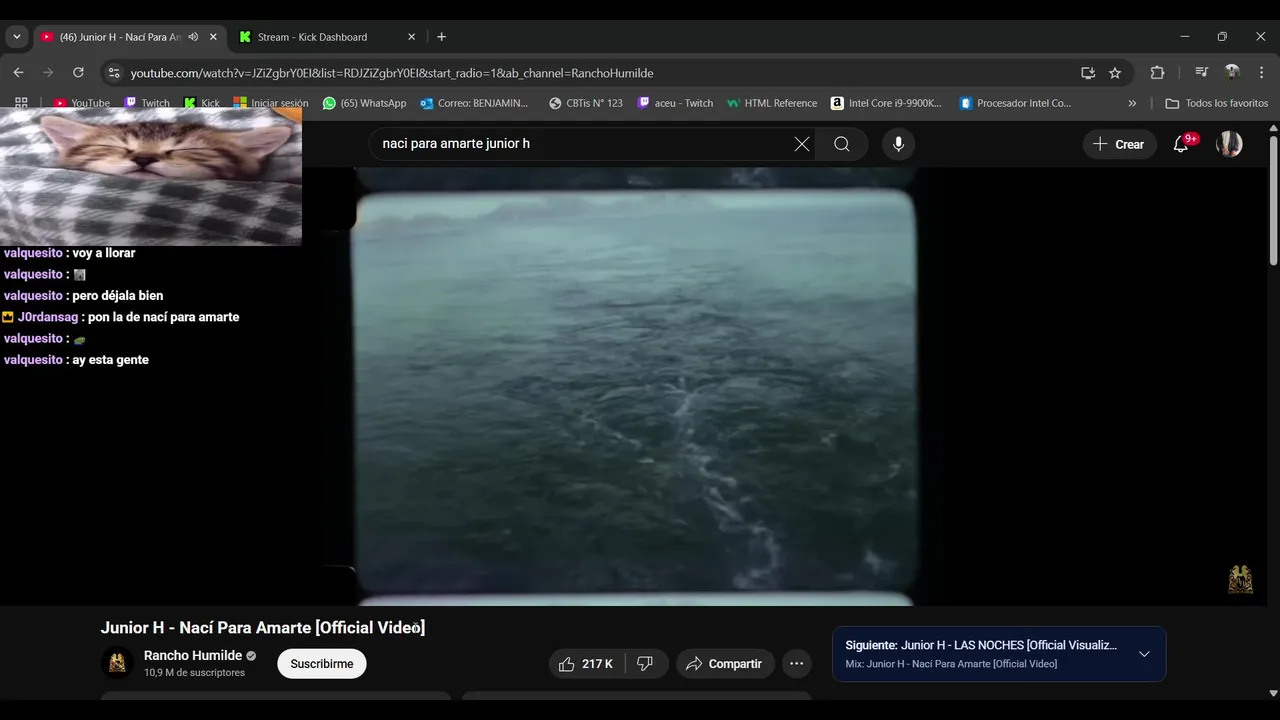Open the Apps grid in bookmarks bar

pyautogui.click(x=21, y=103)
